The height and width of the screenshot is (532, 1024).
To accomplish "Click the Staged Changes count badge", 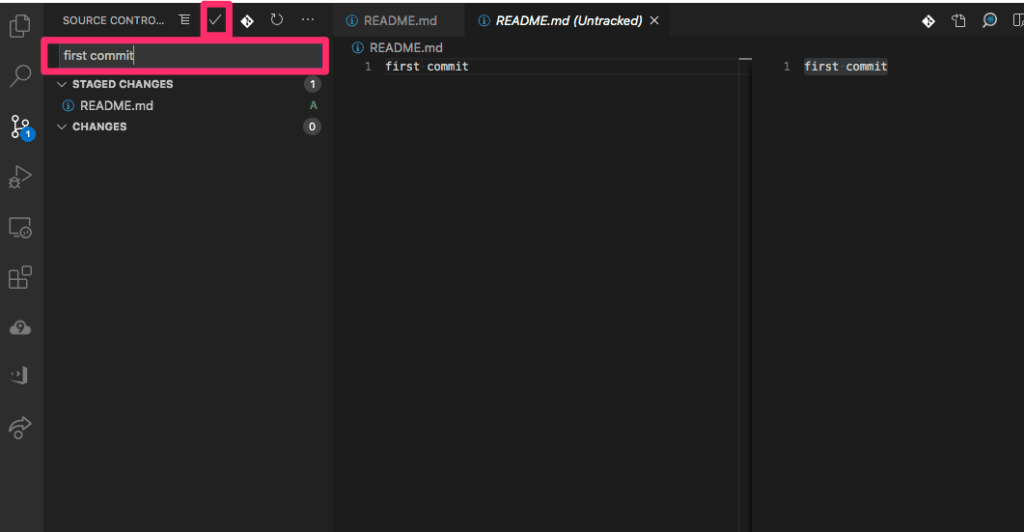I will 312,84.
